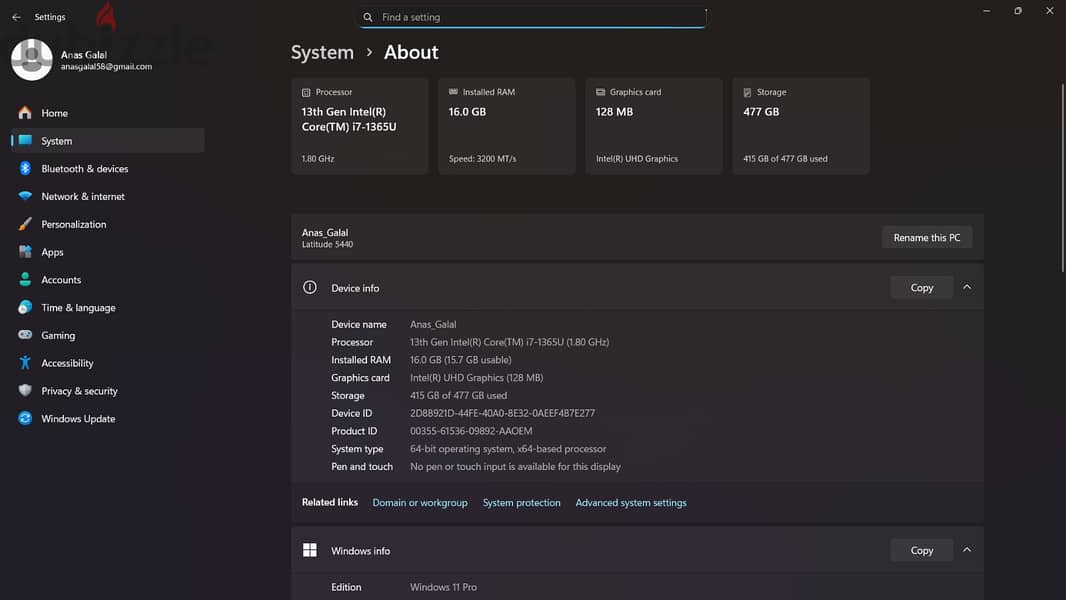The image size is (1066, 600).
Task: Click the Windows Update refresh icon
Action: (25, 419)
